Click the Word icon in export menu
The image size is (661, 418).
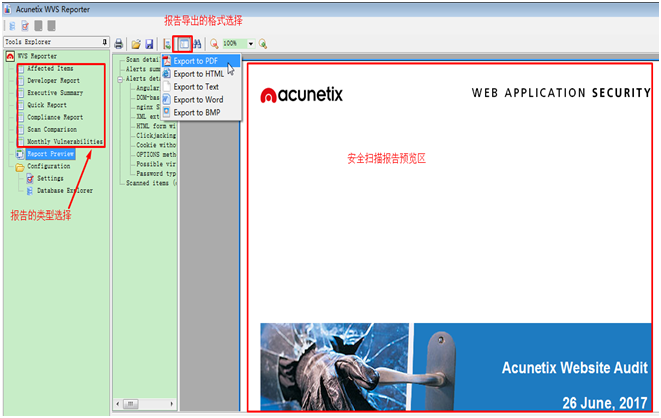click(167, 99)
